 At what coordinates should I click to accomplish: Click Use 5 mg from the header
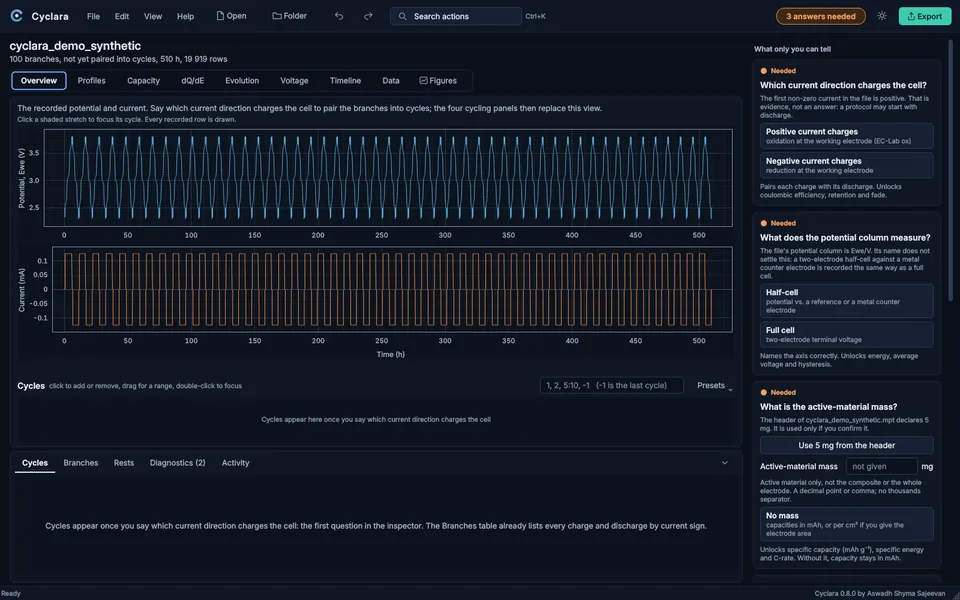point(846,445)
